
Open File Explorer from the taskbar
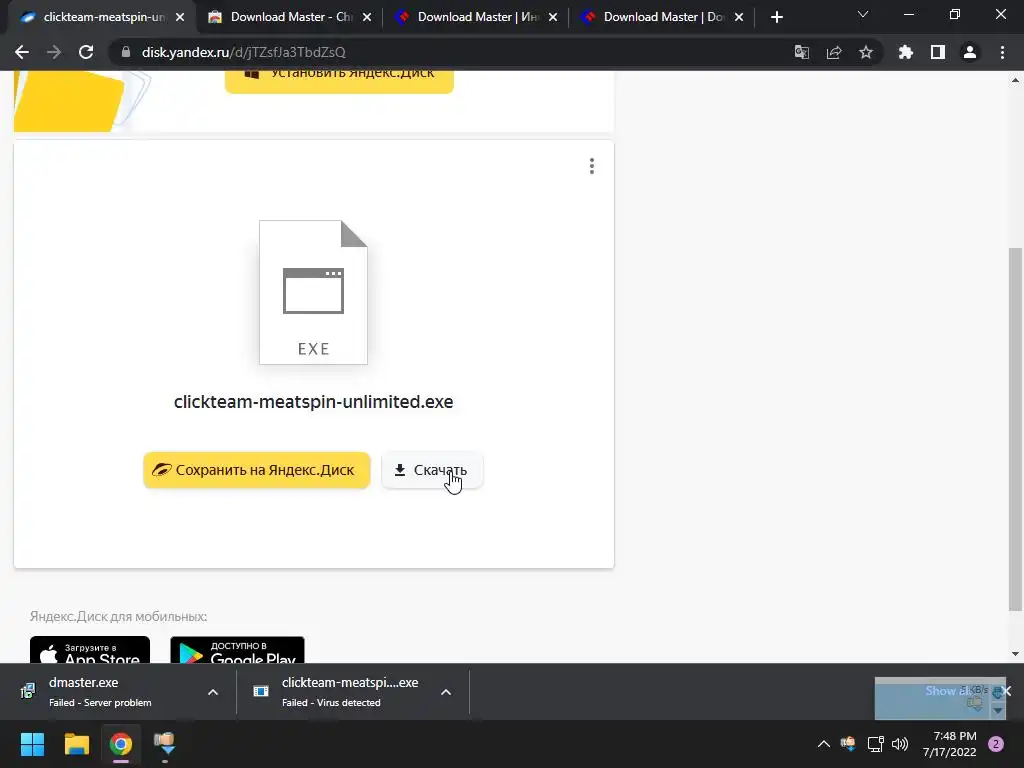(76, 744)
